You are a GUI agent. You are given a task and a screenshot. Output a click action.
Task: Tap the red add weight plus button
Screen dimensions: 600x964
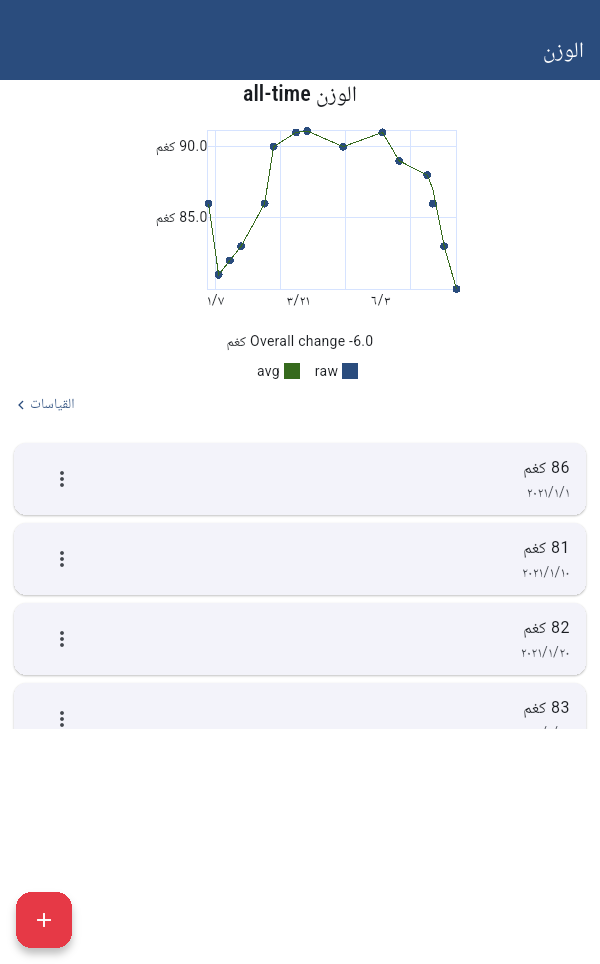point(44,920)
